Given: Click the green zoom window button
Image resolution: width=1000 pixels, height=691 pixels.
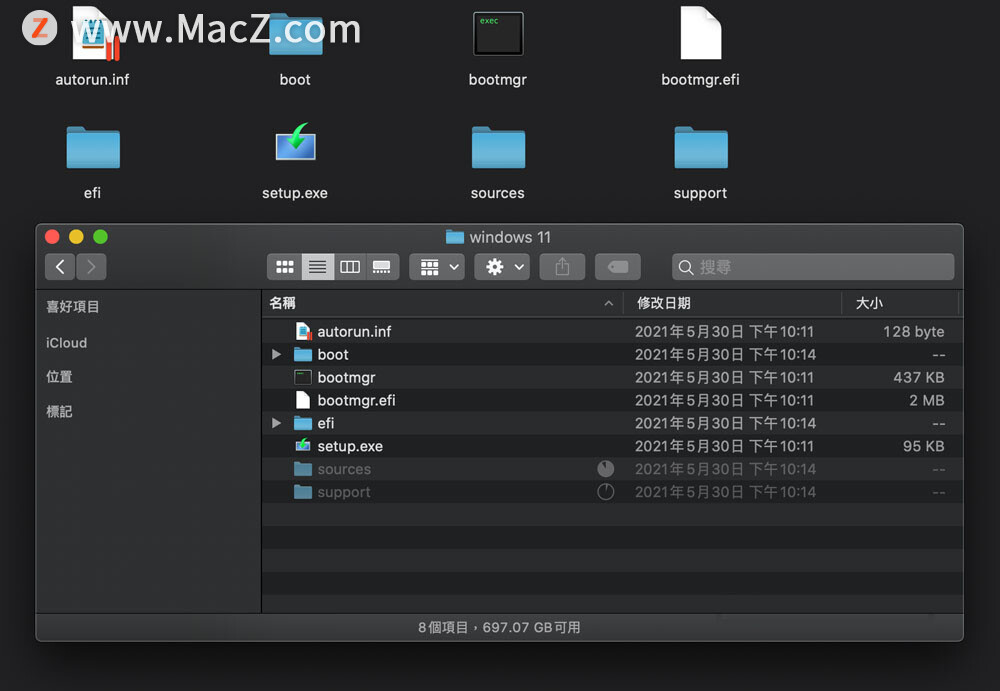Looking at the screenshot, I should pyautogui.click(x=100, y=237).
